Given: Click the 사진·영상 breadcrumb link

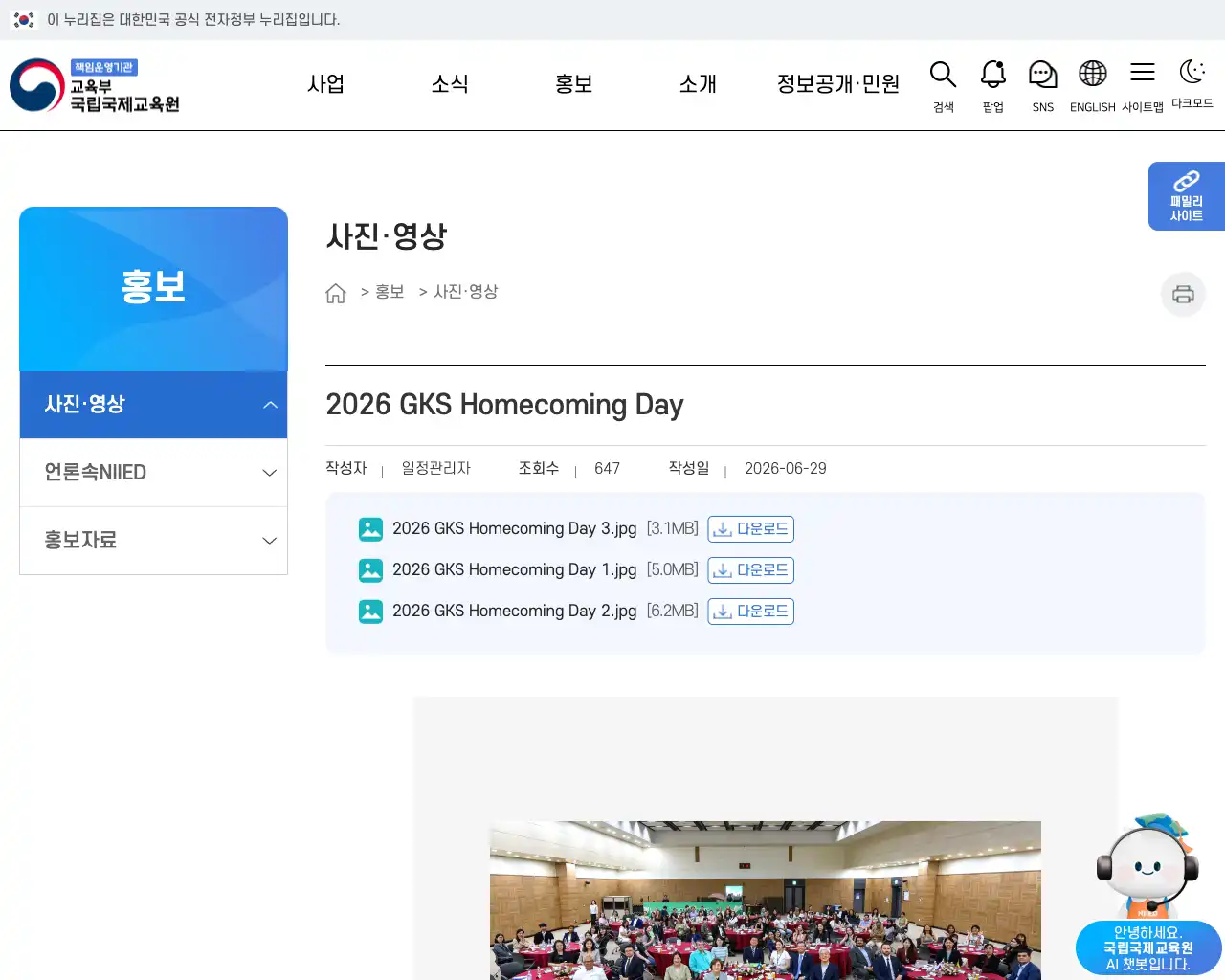Looking at the screenshot, I should pyautogui.click(x=466, y=292).
